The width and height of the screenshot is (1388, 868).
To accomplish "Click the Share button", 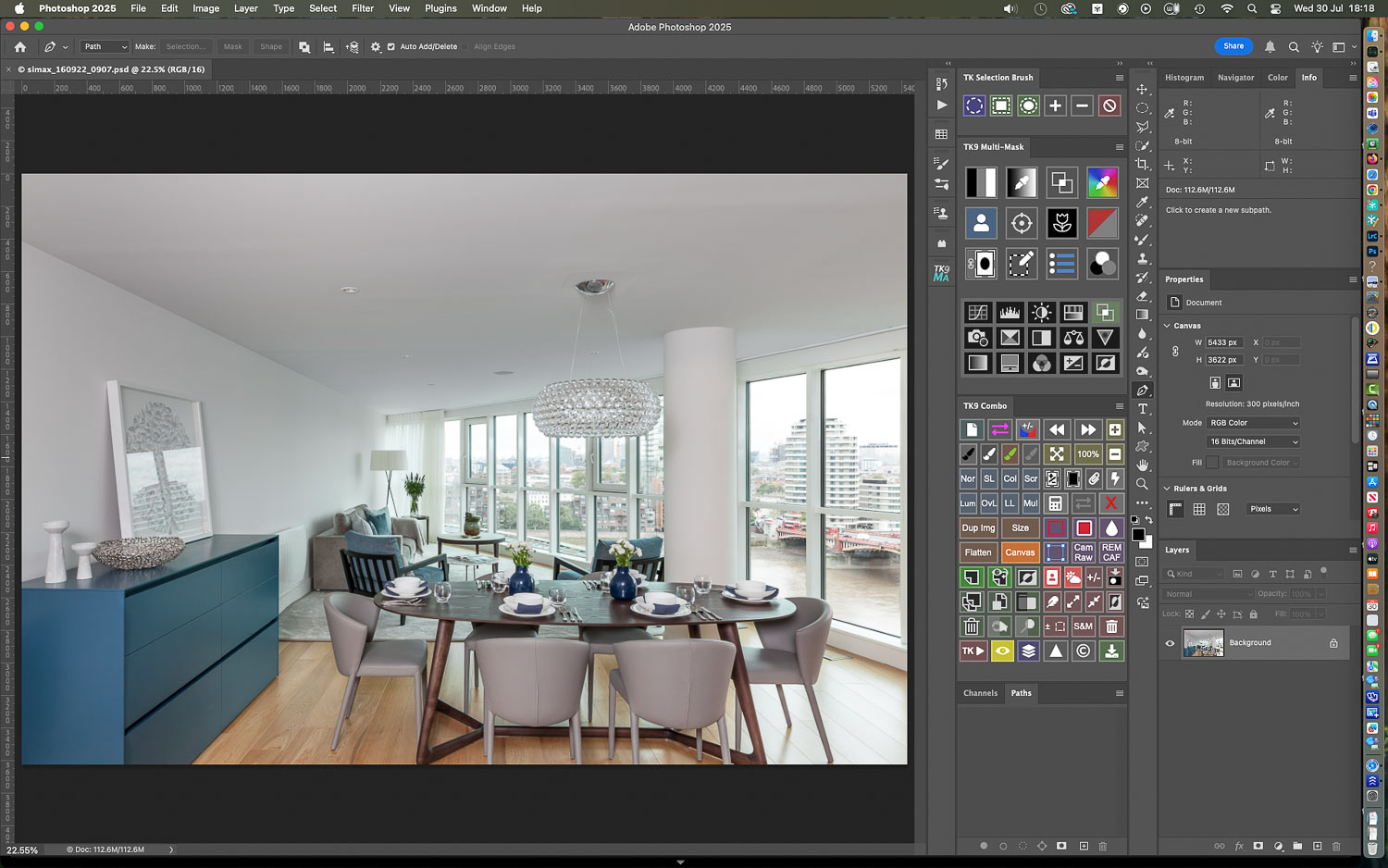I will coord(1233,46).
